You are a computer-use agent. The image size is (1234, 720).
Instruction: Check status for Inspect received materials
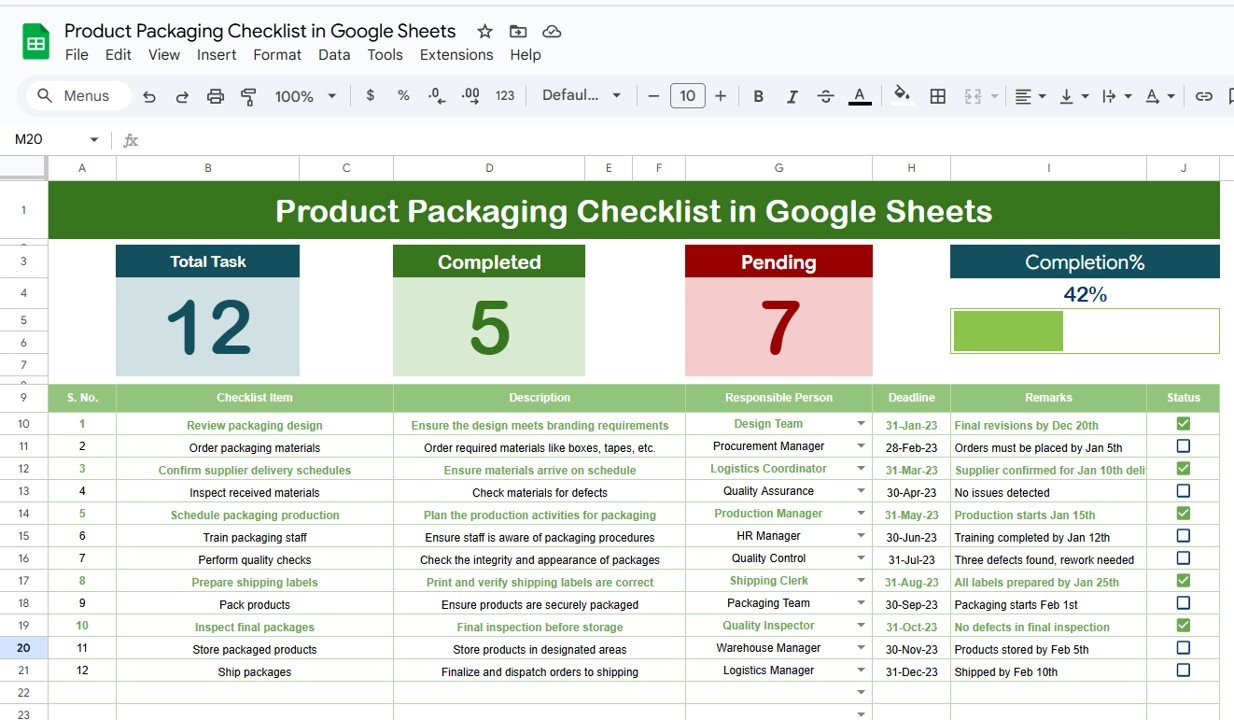coord(1183,491)
